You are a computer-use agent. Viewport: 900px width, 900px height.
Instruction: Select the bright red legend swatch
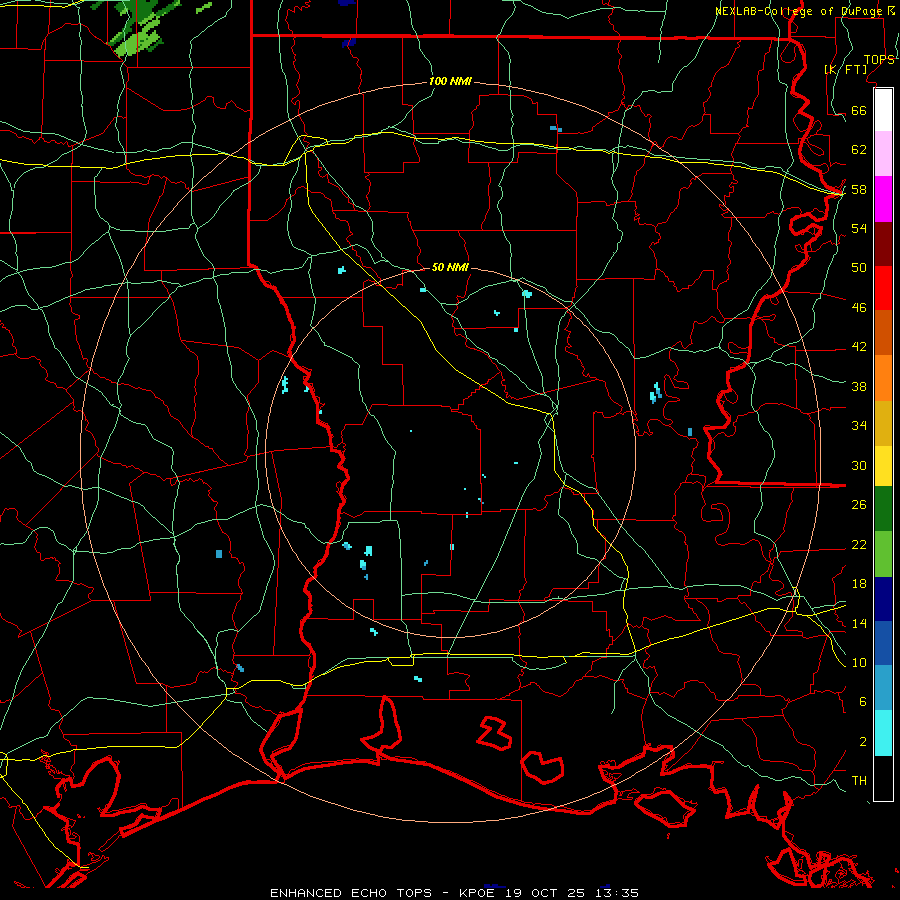click(x=883, y=288)
